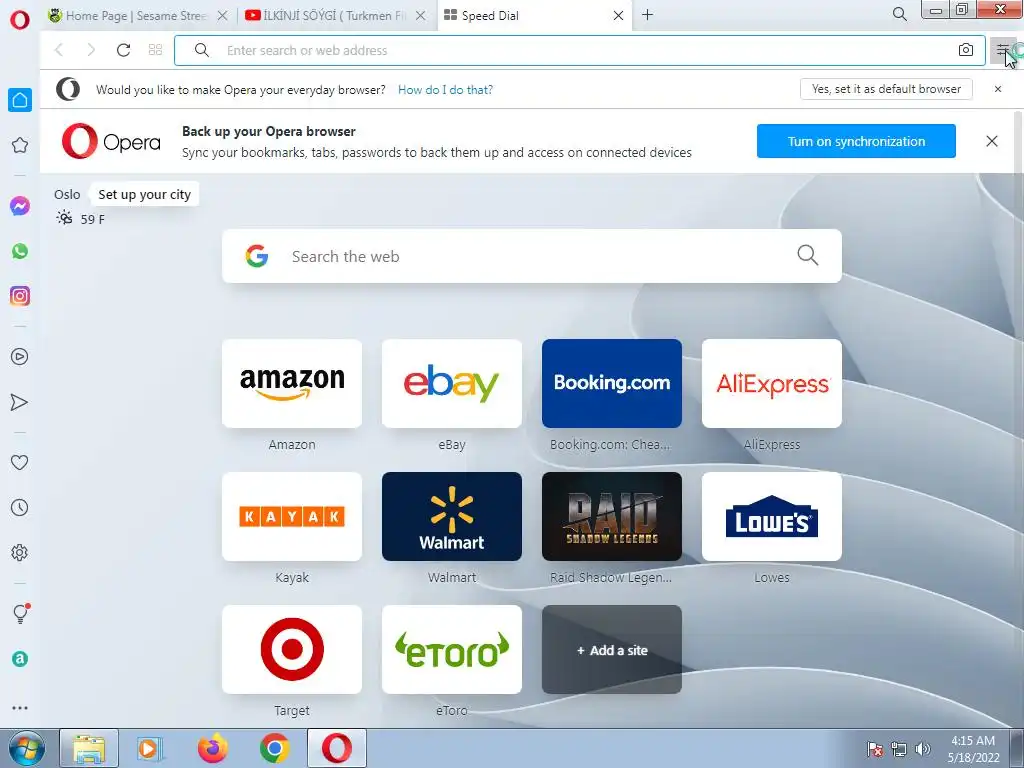Viewport: 1024px width, 768px height.
Task: Switch to the Sesame Street Home Page tab
Action: (x=136, y=16)
